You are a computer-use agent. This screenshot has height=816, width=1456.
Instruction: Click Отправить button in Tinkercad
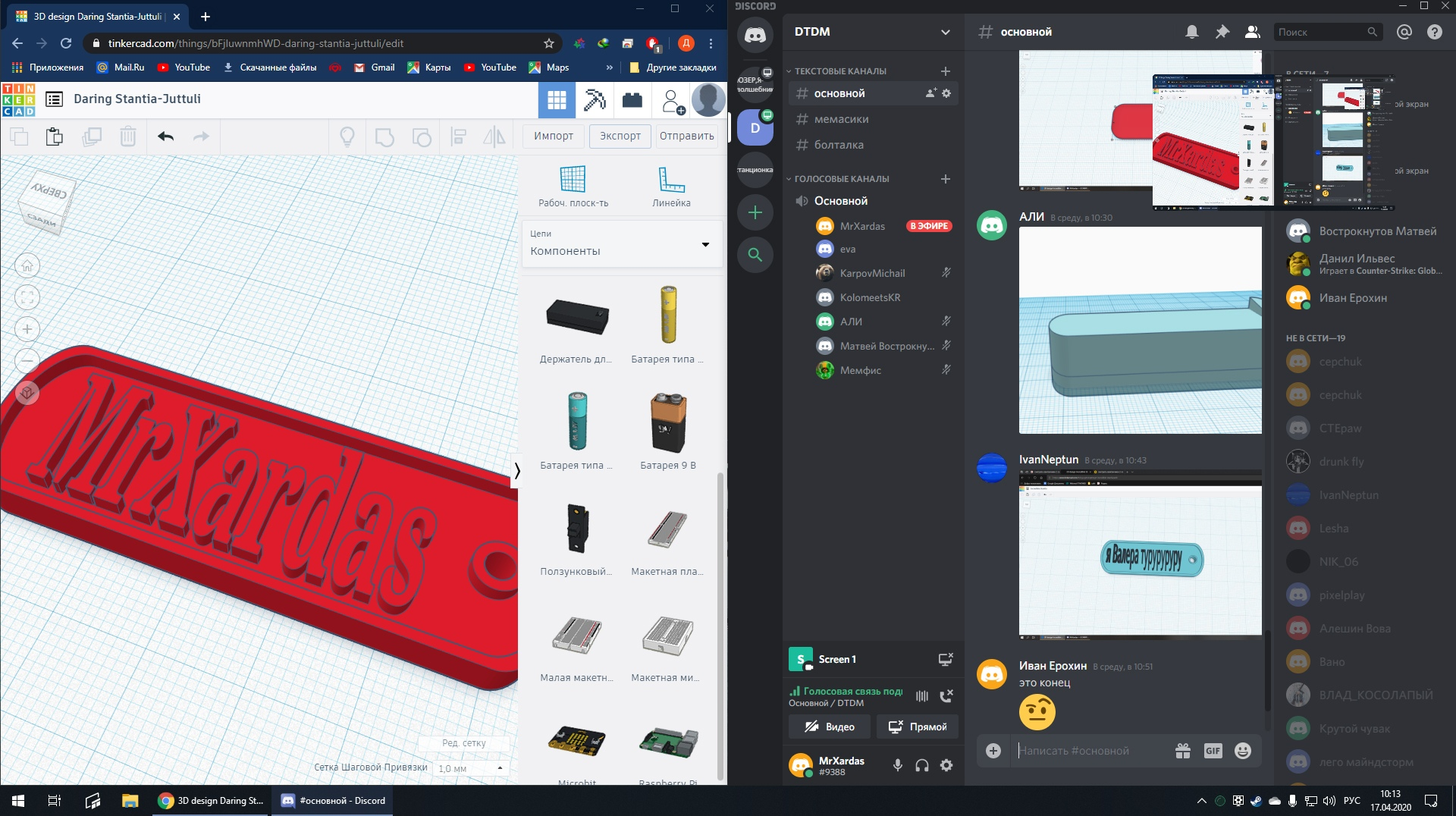(x=687, y=136)
